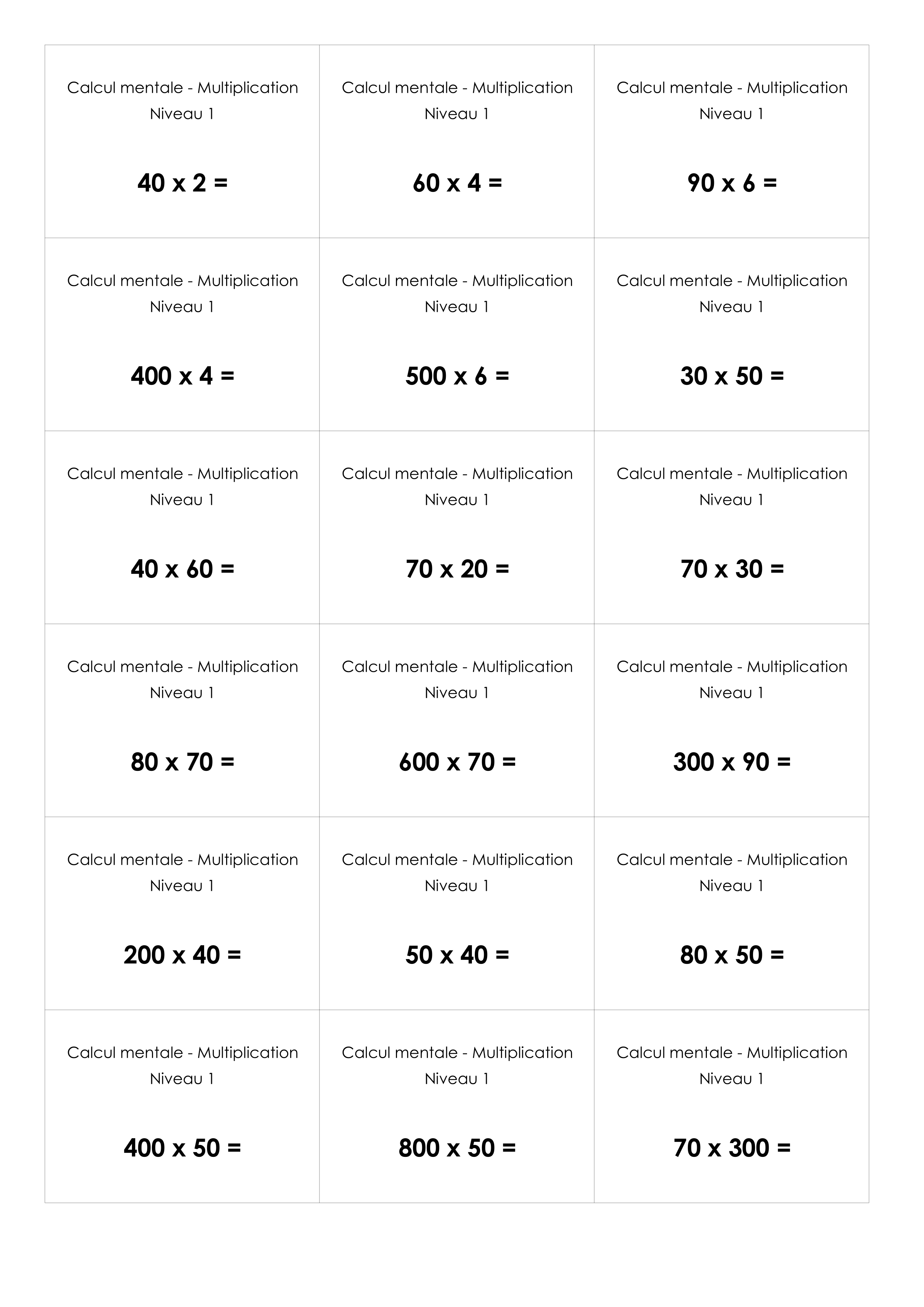
Task: Select the 70 x 300 = equation
Action: tap(732, 1148)
